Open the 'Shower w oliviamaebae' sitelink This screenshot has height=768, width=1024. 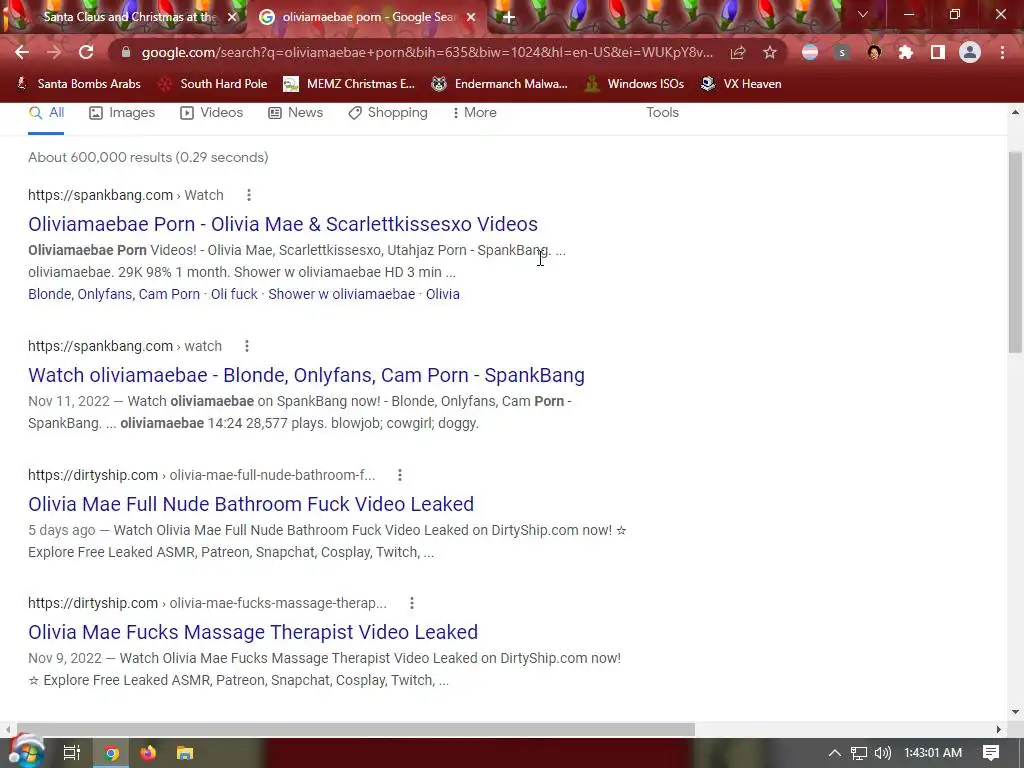342,295
